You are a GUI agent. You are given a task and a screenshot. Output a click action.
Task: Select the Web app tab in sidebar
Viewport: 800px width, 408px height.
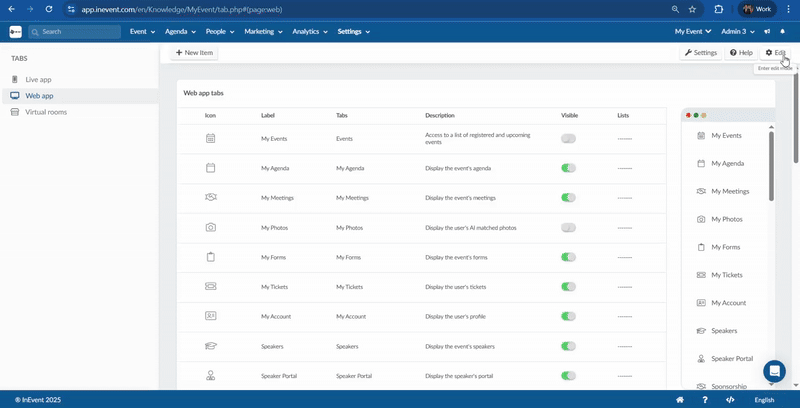[80, 96]
